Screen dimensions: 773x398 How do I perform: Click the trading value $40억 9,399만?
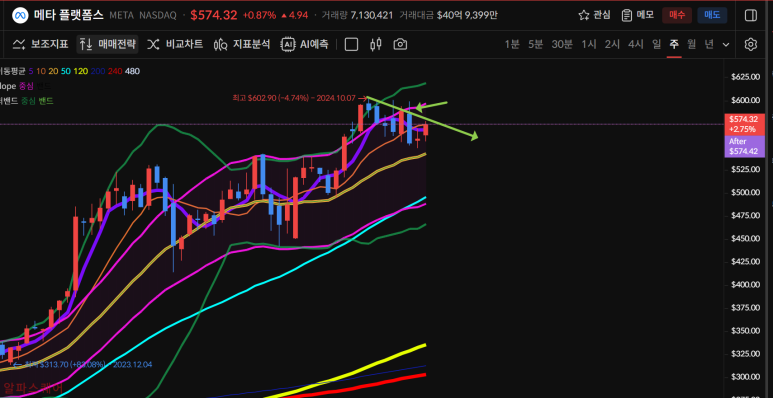pos(467,15)
